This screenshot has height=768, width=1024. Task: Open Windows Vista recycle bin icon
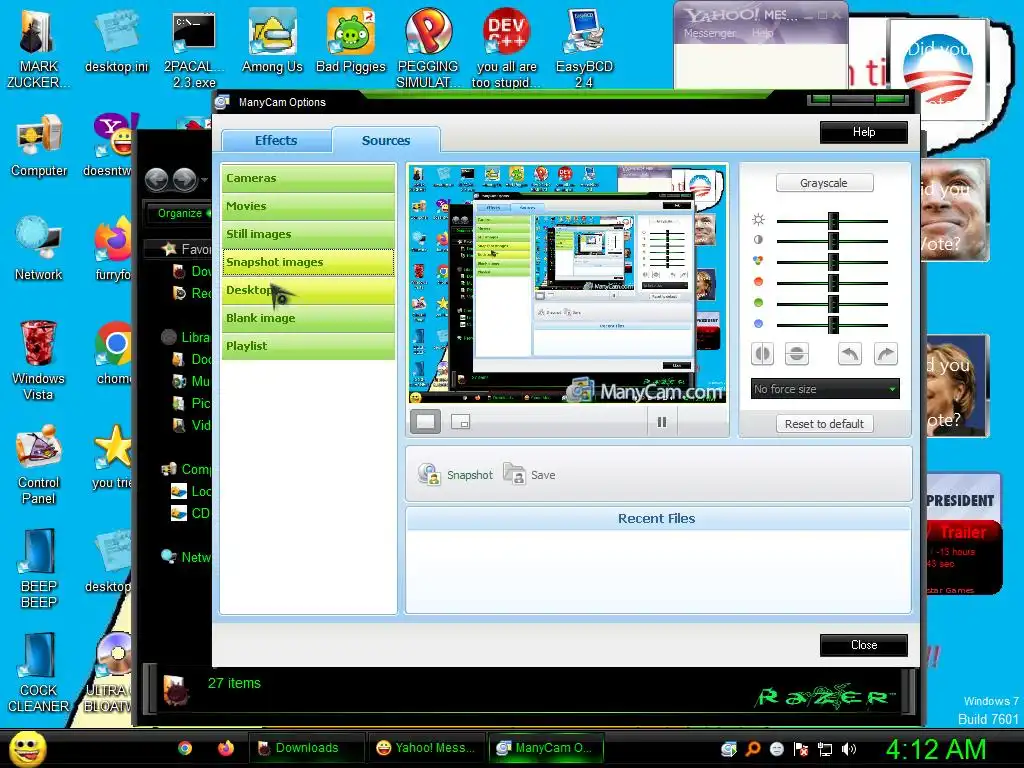(x=39, y=360)
